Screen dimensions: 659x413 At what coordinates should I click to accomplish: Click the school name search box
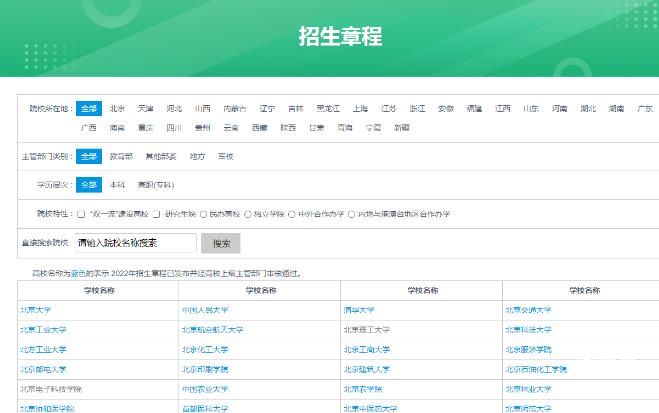pyautogui.click(x=136, y=243)
